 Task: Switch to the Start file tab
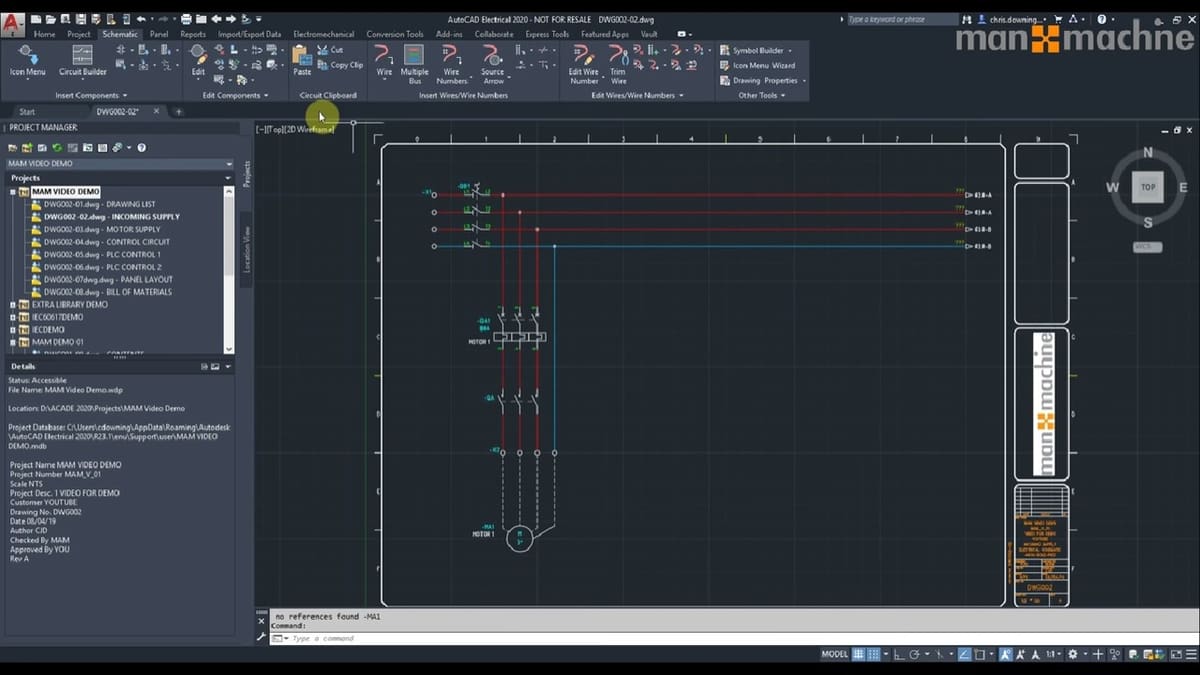click(x=27, y=112)
